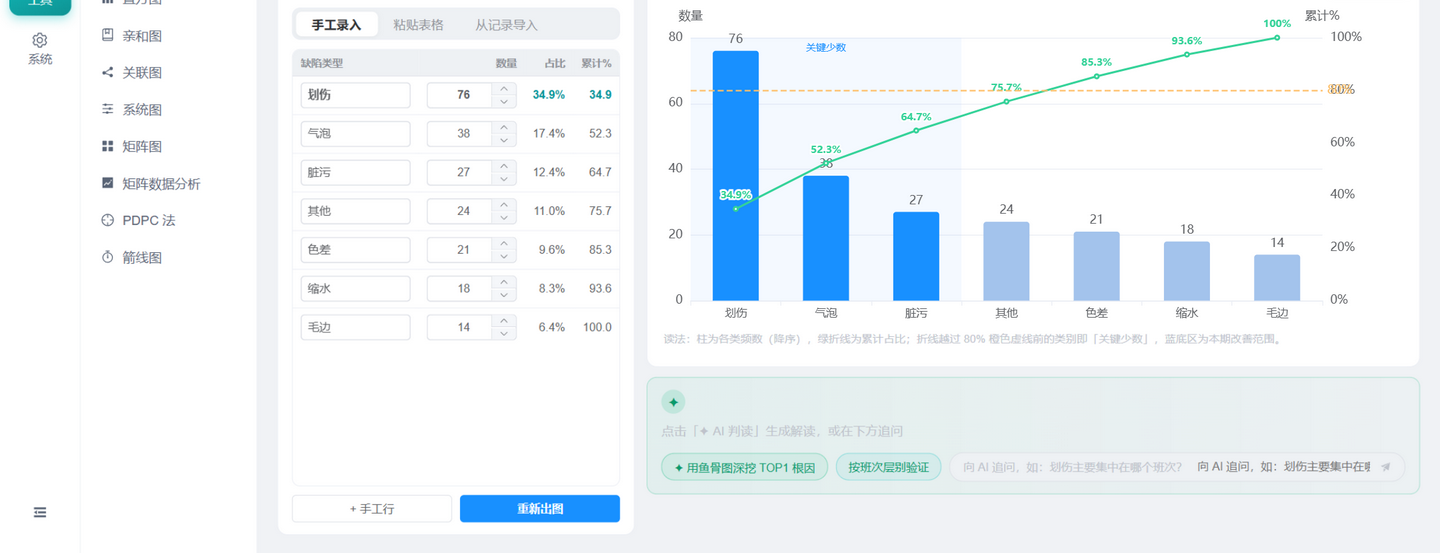Click the 64.7% point on cumulative line
Screen dimensions: 1440x553
916,130
